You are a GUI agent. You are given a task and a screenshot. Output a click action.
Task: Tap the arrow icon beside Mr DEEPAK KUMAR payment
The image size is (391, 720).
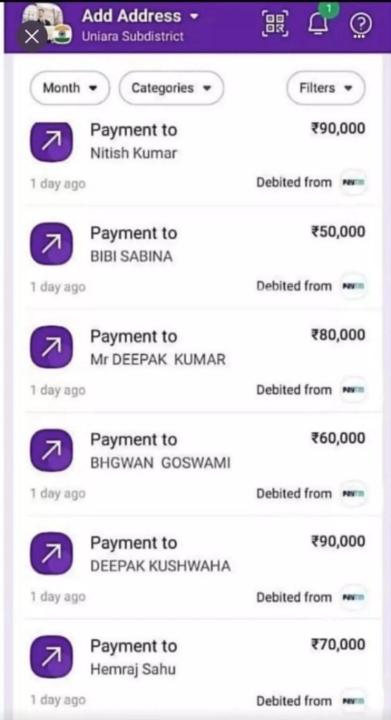click(51, 347)
